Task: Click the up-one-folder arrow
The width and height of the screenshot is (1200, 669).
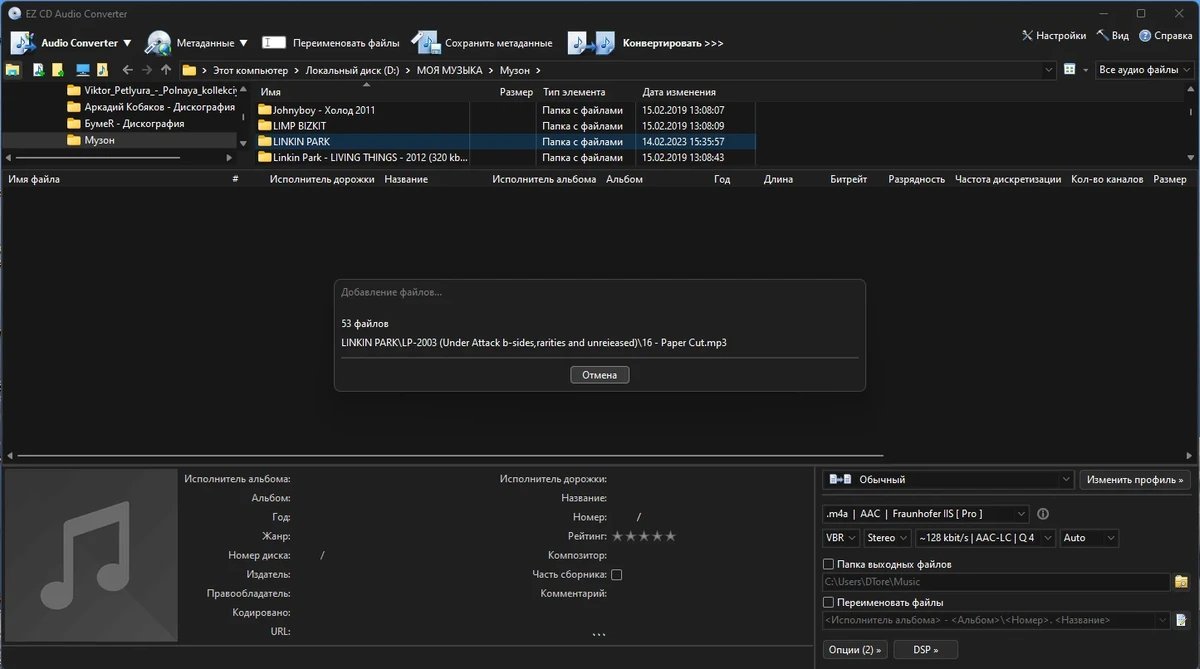Action: tap(166, 70)
